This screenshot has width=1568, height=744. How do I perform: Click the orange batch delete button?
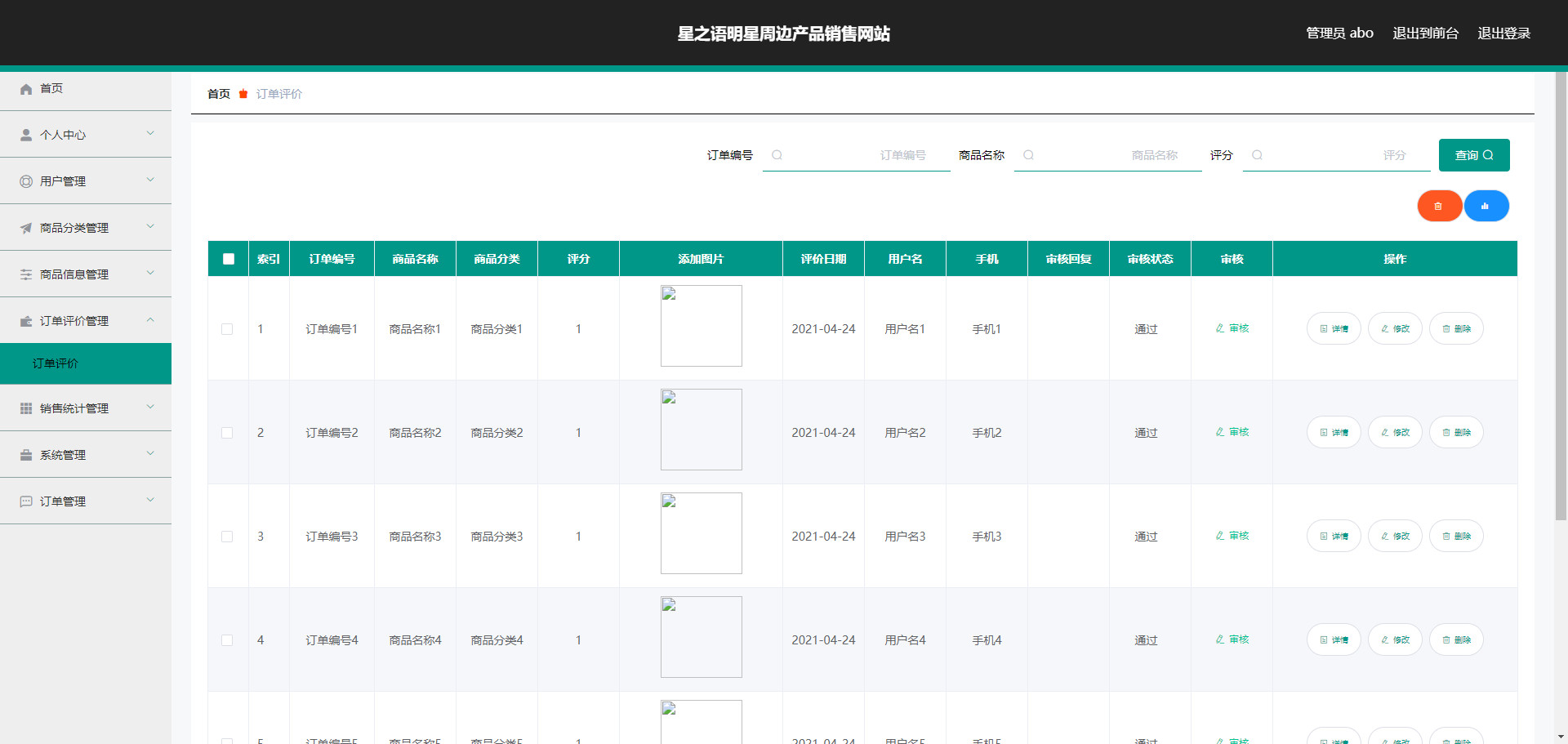1439,206
